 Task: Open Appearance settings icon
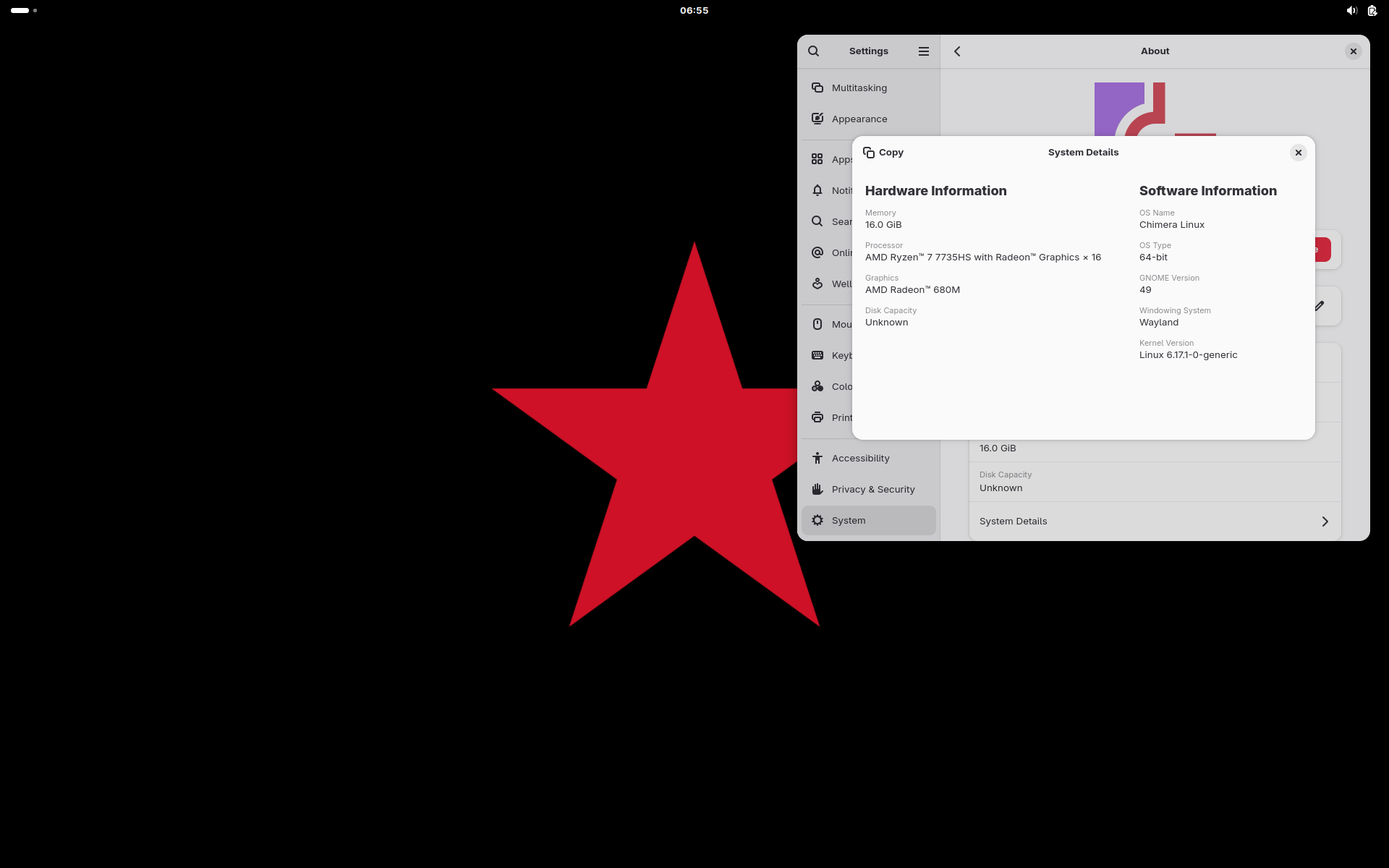point(817,119)
